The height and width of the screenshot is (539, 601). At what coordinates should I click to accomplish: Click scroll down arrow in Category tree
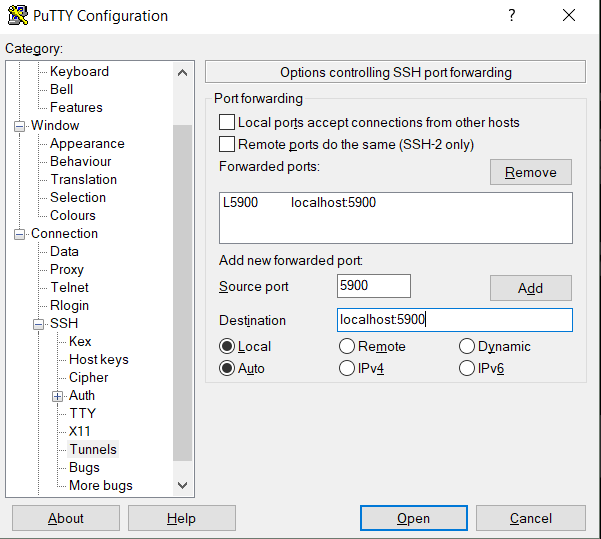click(182, 485)
